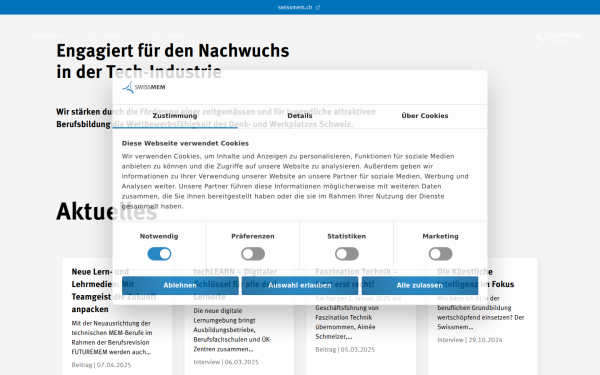Screen dimensions: 600x375
Task: Turn on the Marketing cookies switch
Action: pyautogui.click(x=440, y=254)
